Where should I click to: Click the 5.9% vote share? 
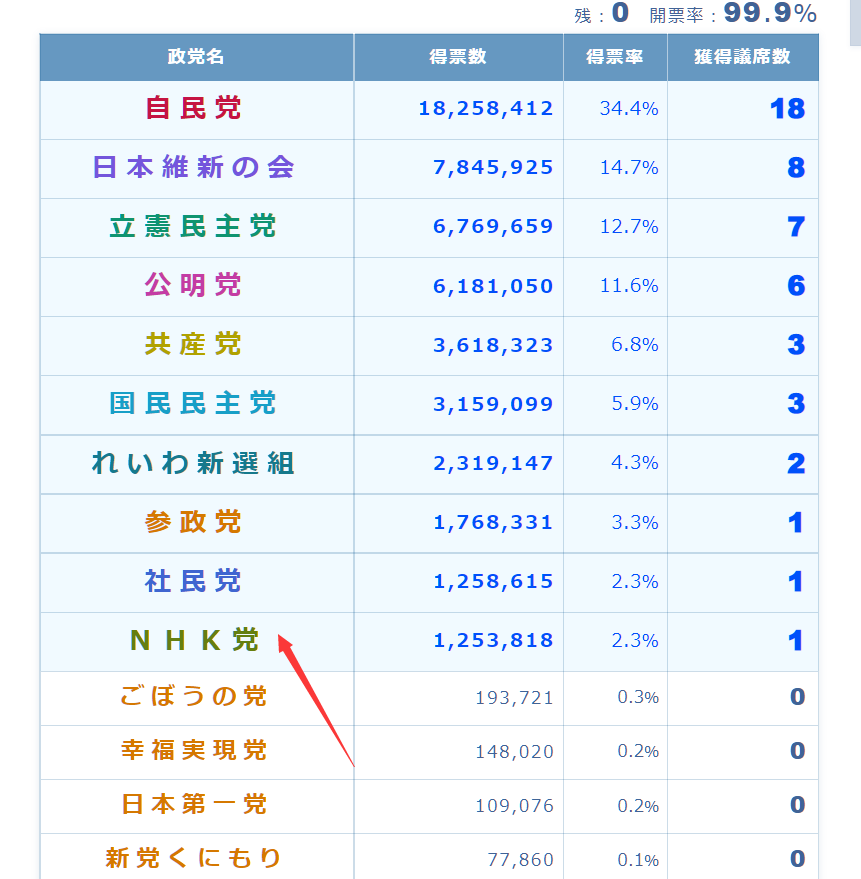pyautogui.click(x=635, y=404)
